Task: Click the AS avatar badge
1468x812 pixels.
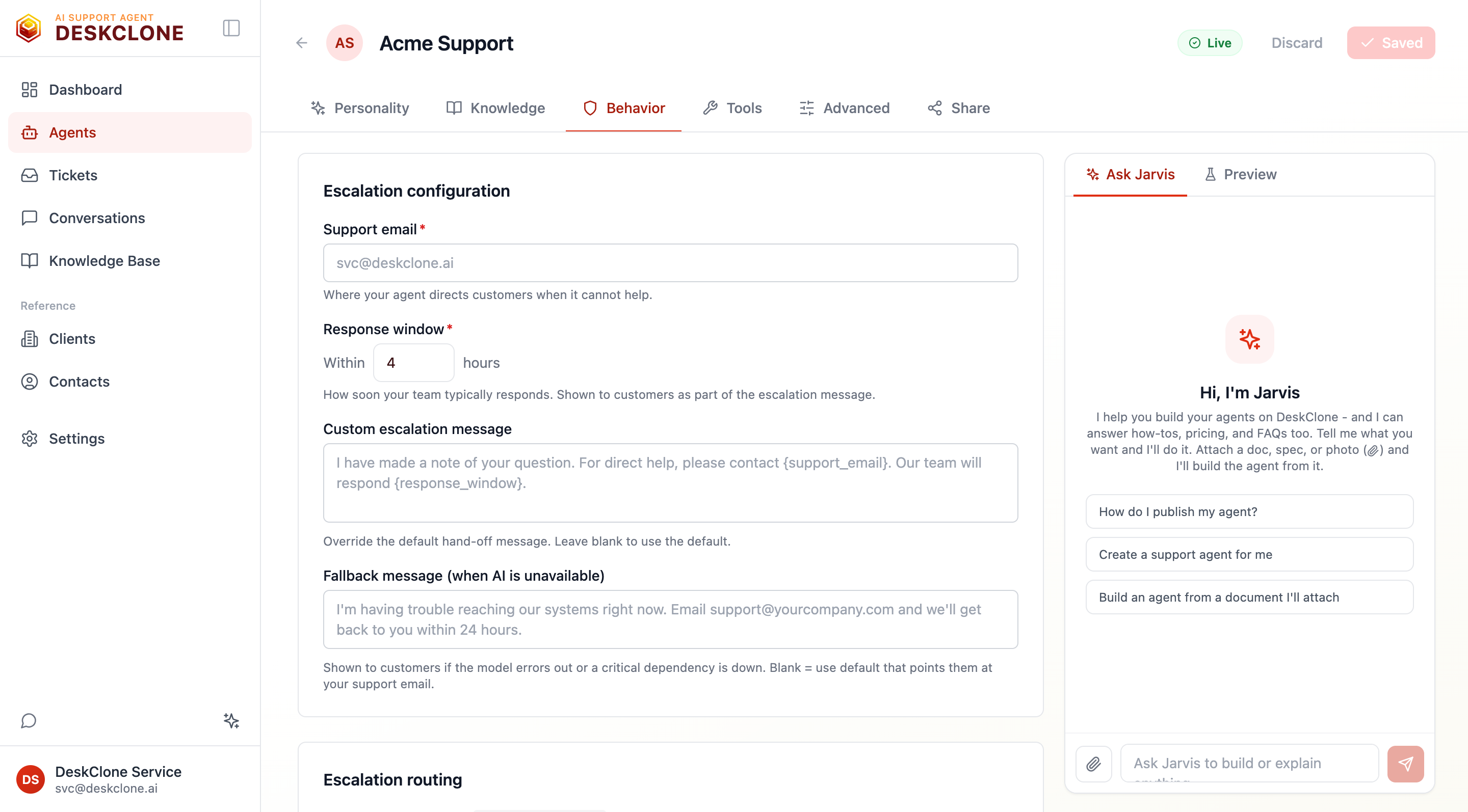Action: point(344,43)
